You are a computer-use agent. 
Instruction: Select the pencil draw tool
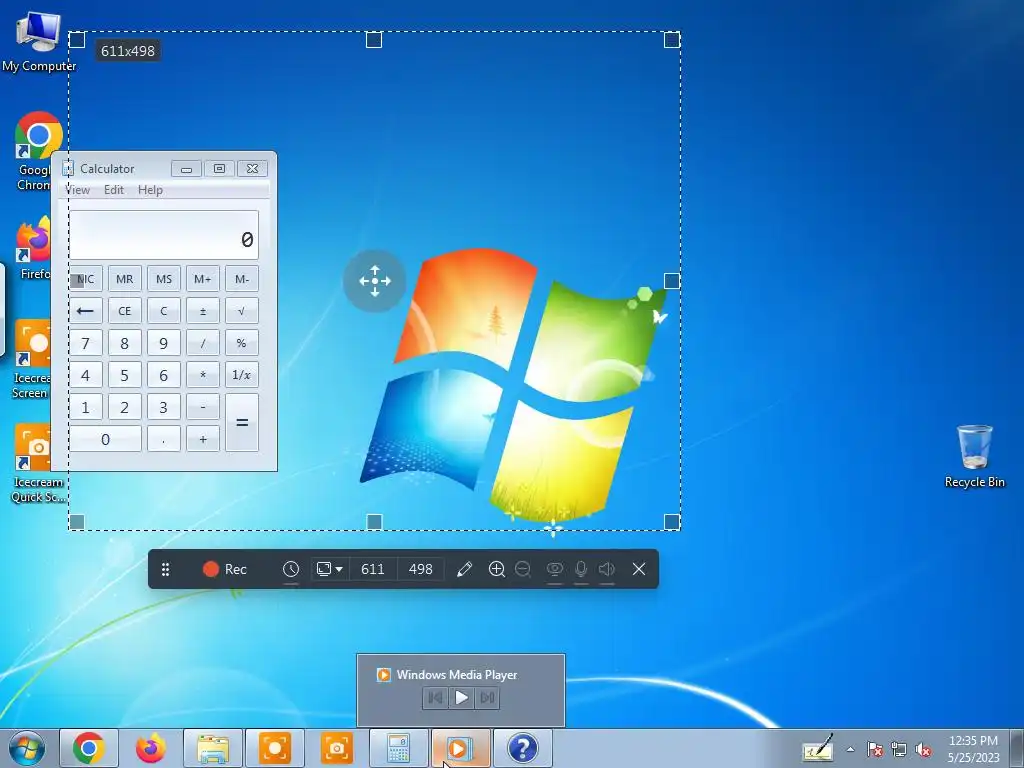pyautogui.click(x=464, y=569)
